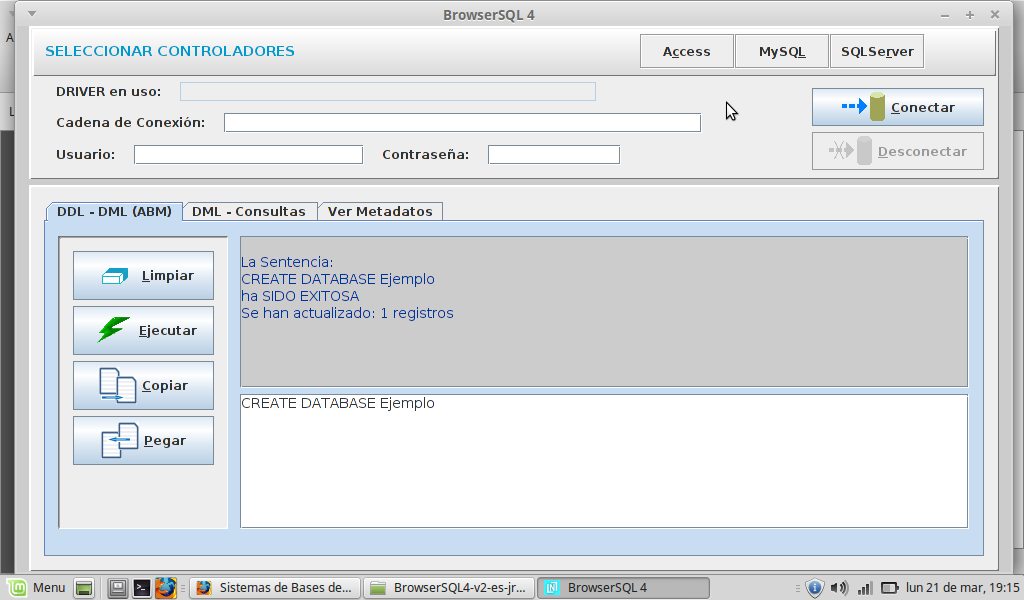Click the volume speaker tray icon

[x=839, y=588]
